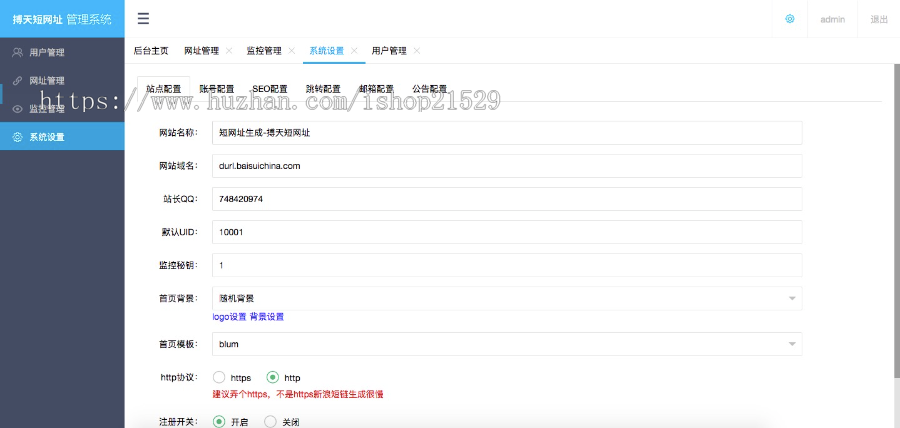Viewport: 900px width, 428px height.
Task: Set 注册开关 to 关闭
Action: click(x=270, y=422)
